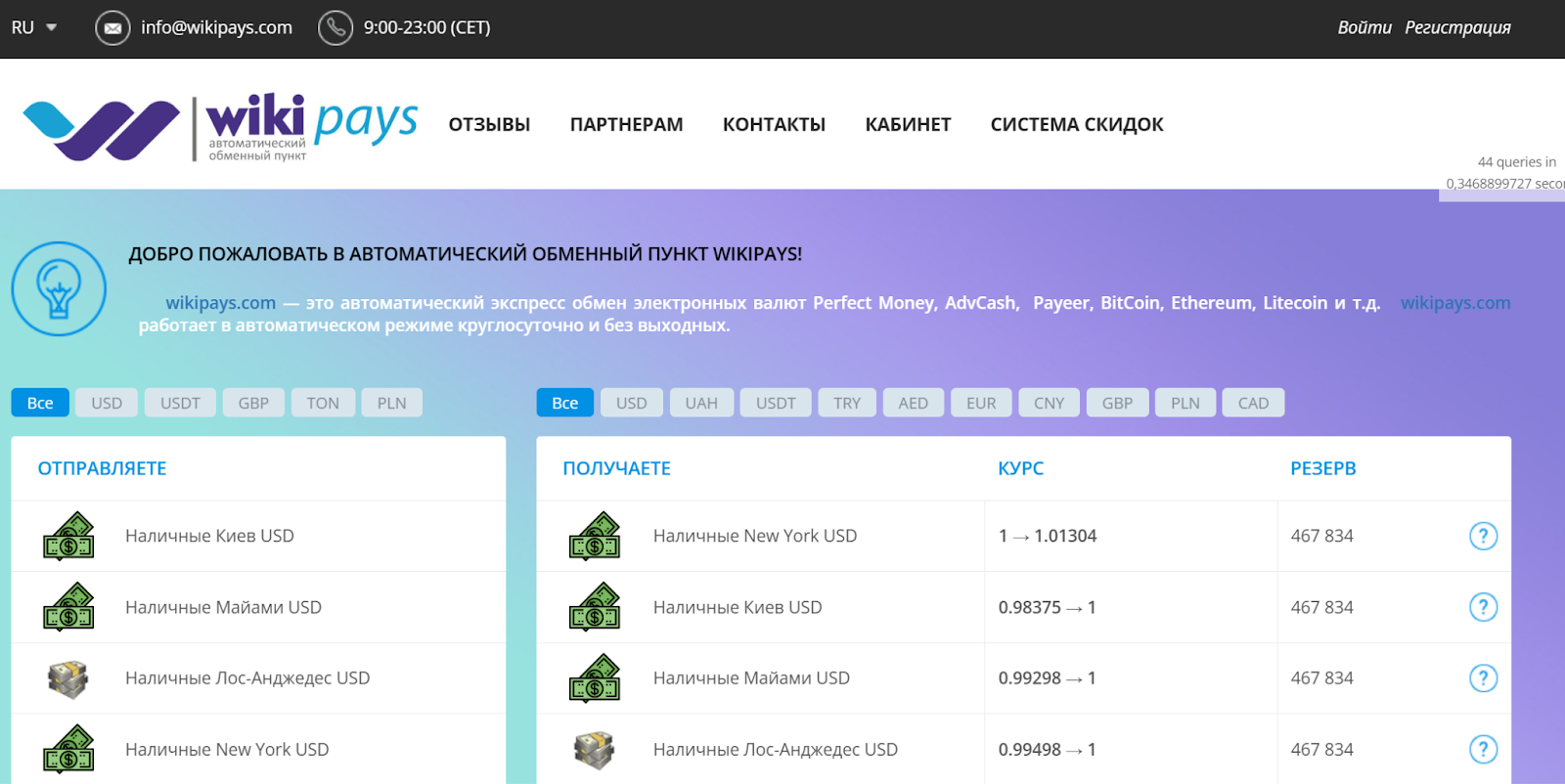Select Наличные New York USD to send
1565x784 pixels.
coord(258,750)
